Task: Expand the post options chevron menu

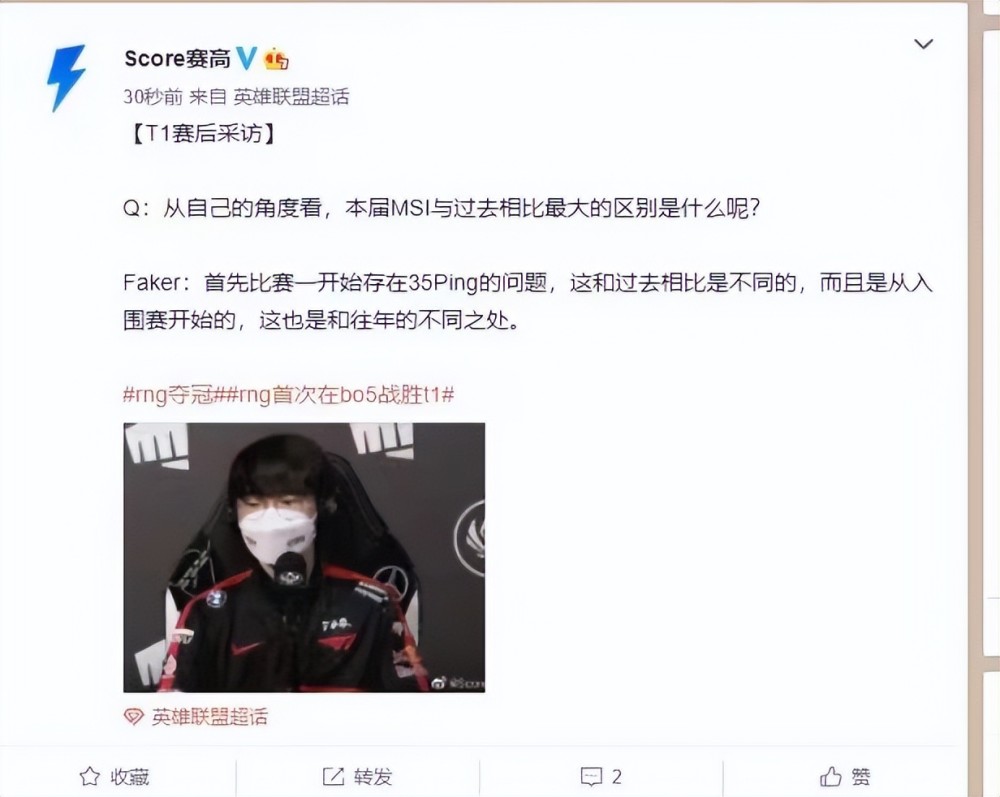Action: (x=923, y=44)
